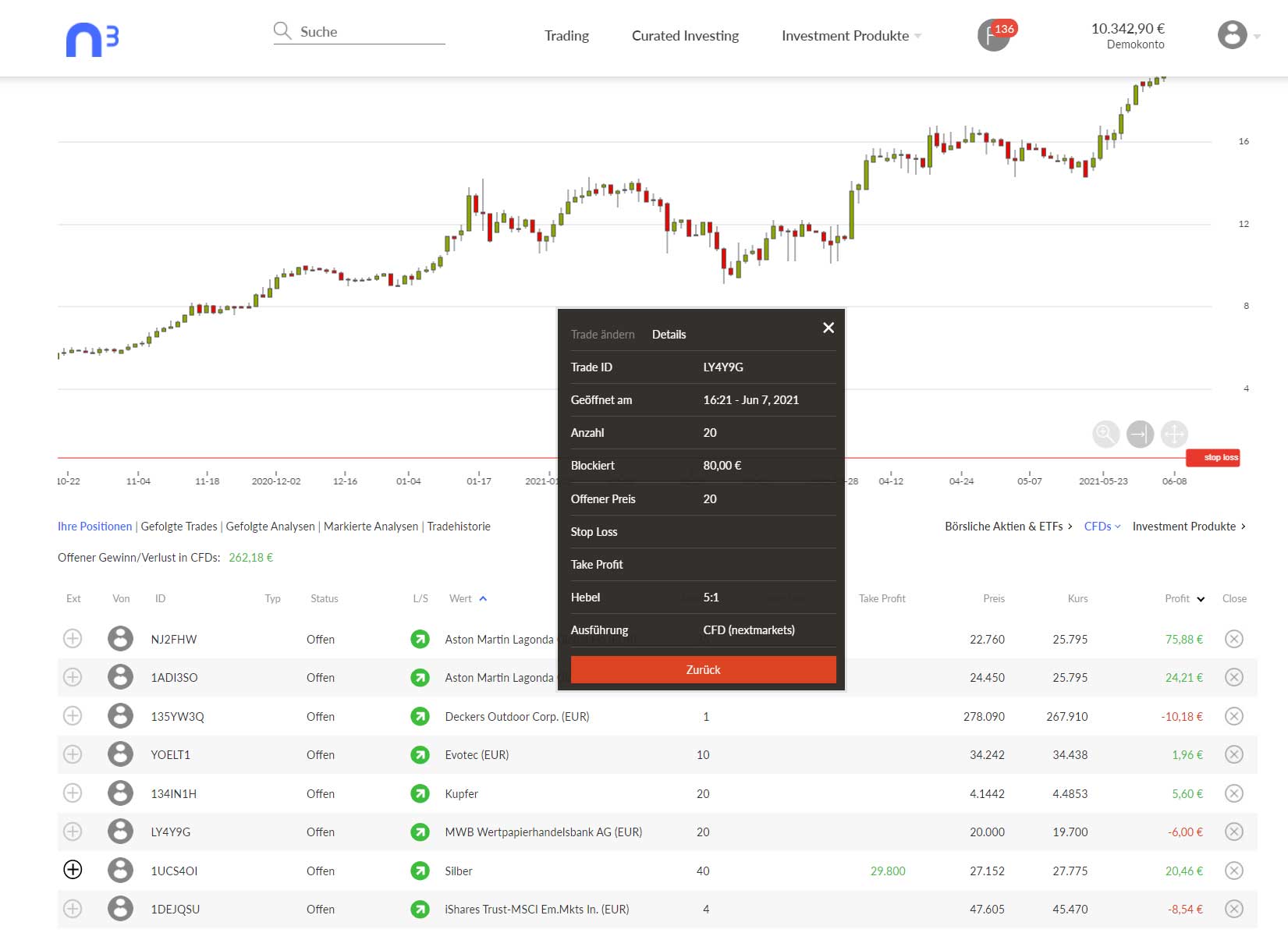Close the NJ2FHW Aston Martin position
The width and height of the screenshot is (1288, 947).
tap(1233, 639)
